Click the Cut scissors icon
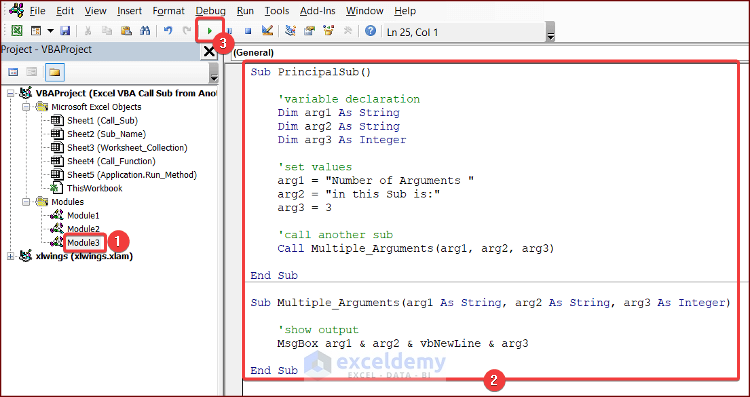 click(x=88, y=31)
